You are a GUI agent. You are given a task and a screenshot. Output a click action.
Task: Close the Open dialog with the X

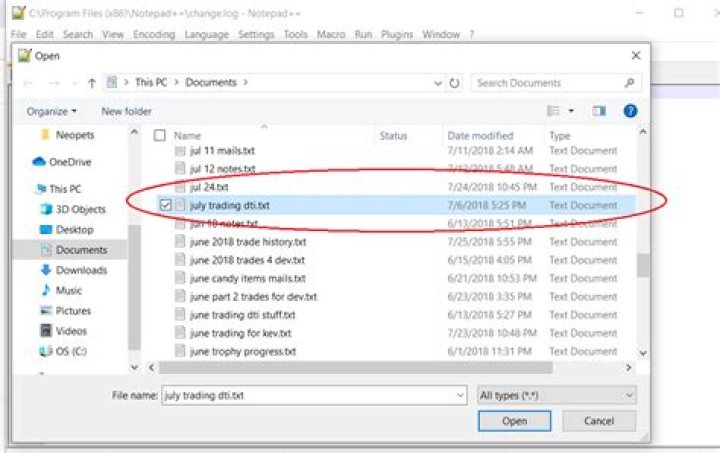click(x=636, y=56)
